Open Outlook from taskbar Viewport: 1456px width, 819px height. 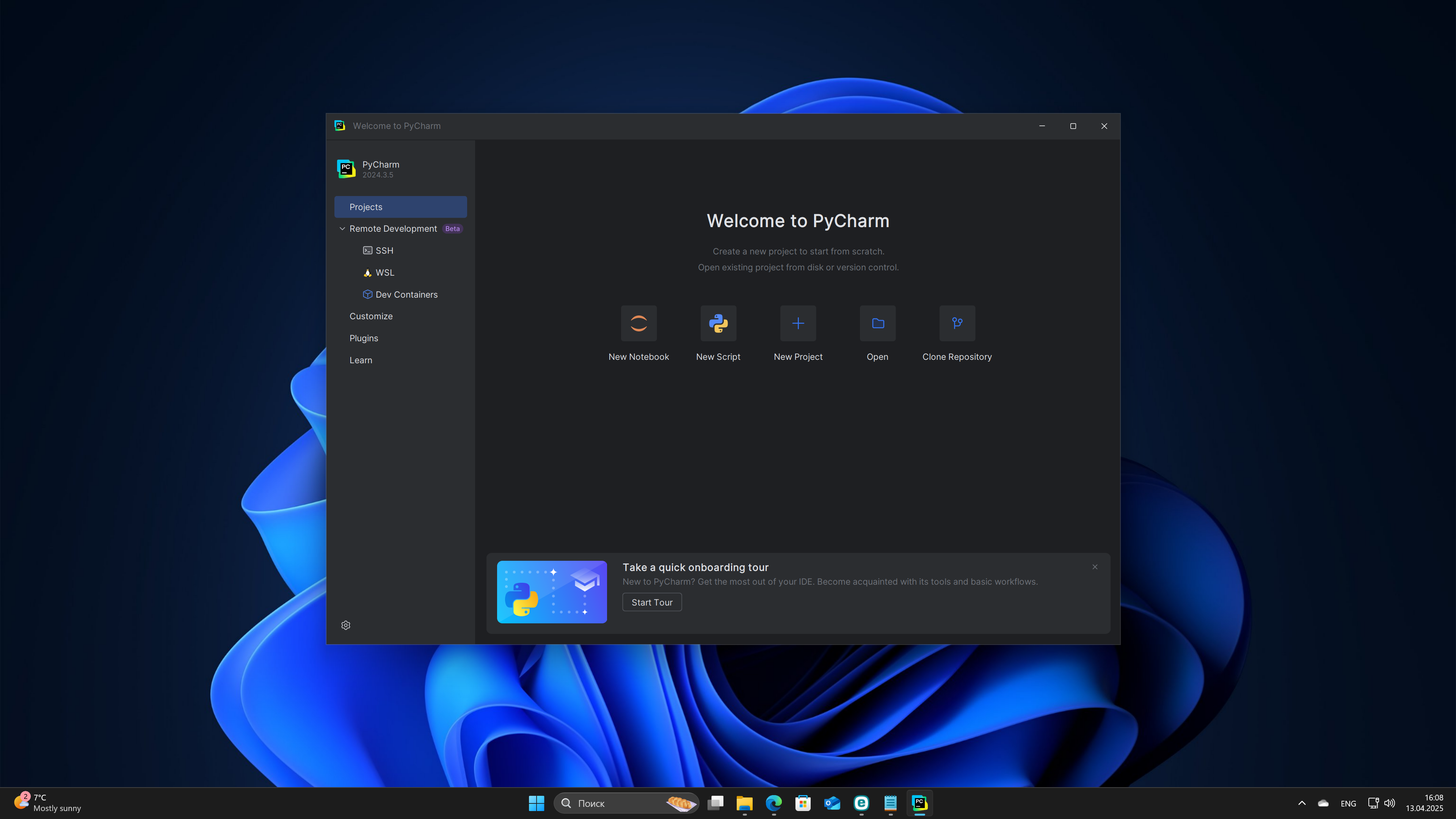pos(832,803)
